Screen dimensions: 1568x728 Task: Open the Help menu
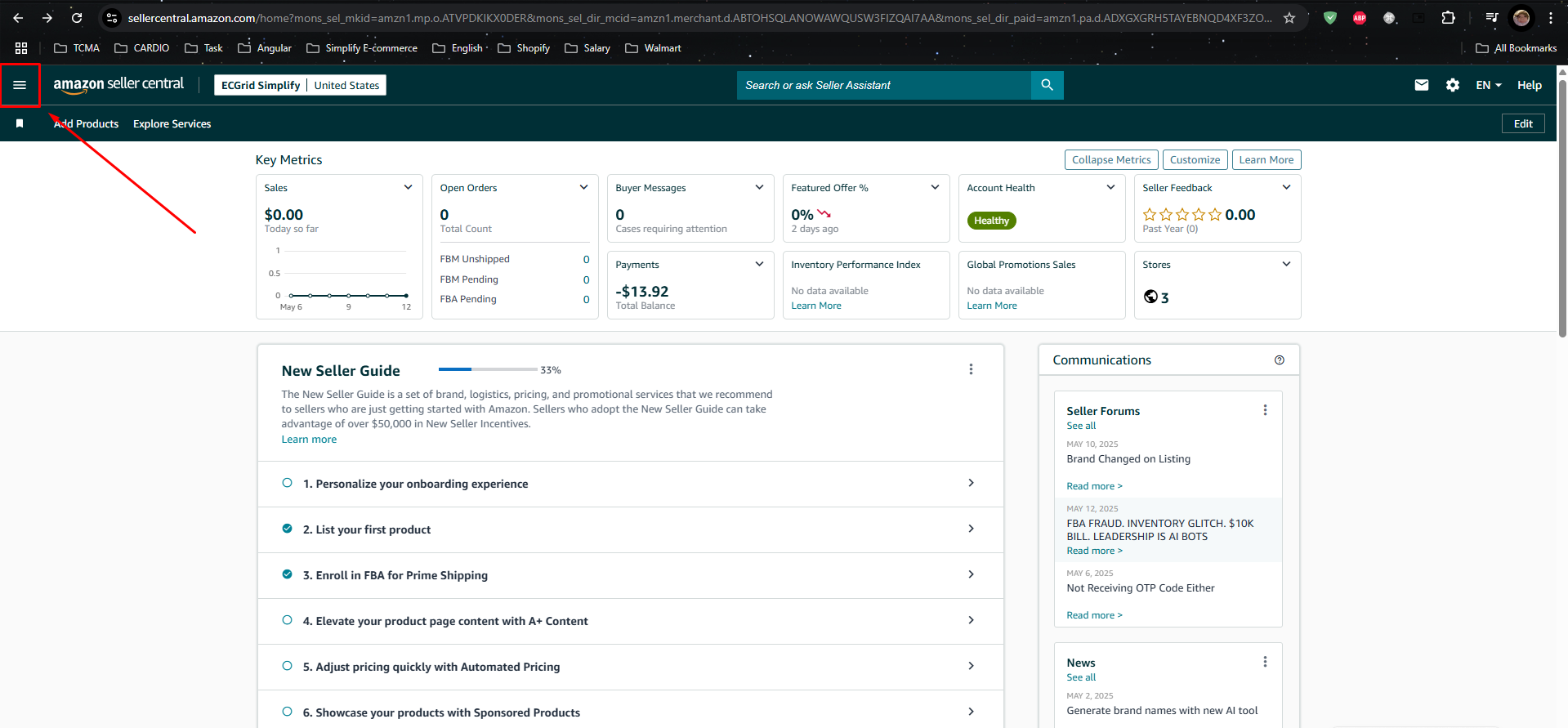(x=1530, y=85)
